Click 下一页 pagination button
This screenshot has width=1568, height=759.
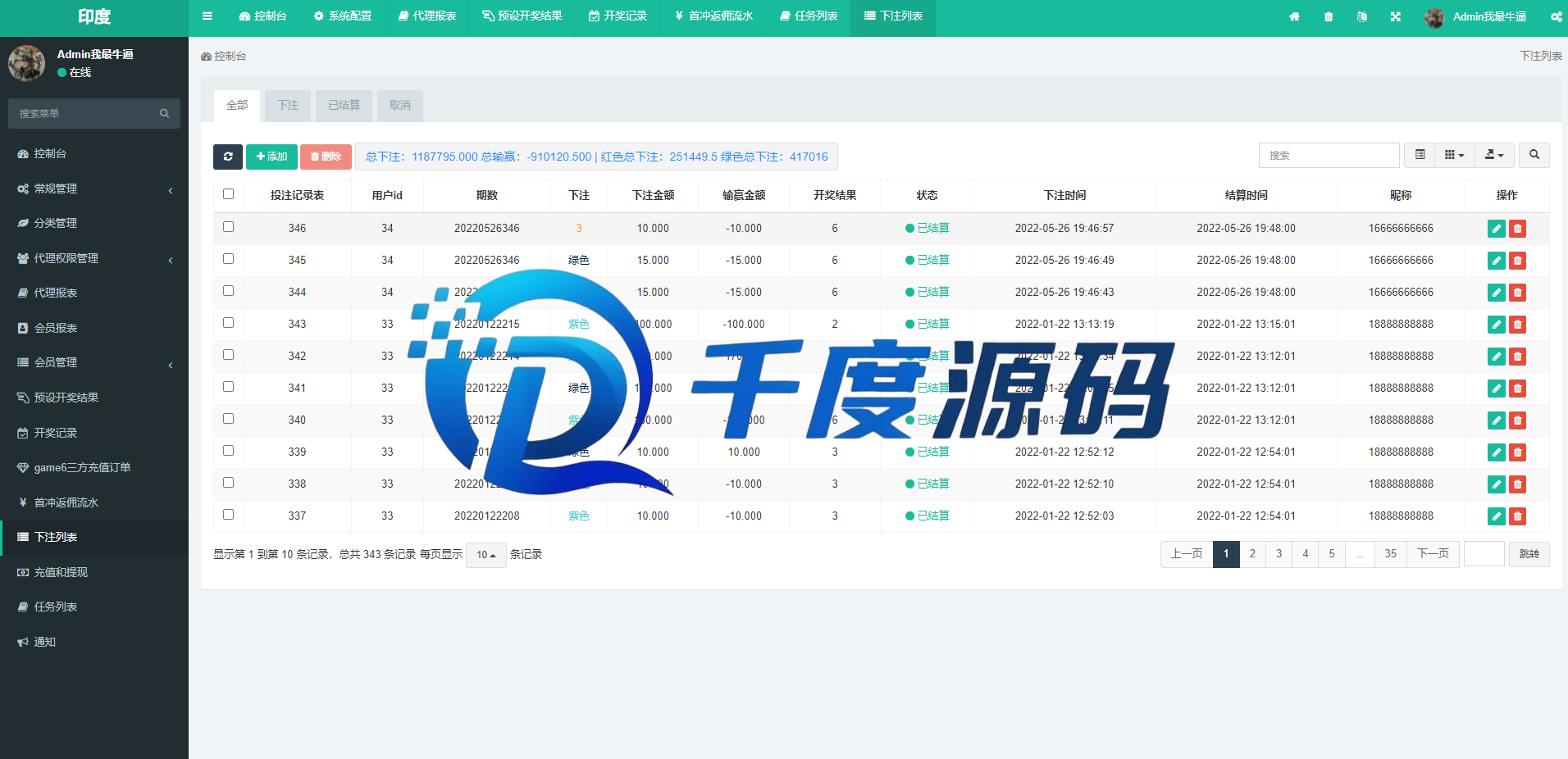coord(1433,554)
